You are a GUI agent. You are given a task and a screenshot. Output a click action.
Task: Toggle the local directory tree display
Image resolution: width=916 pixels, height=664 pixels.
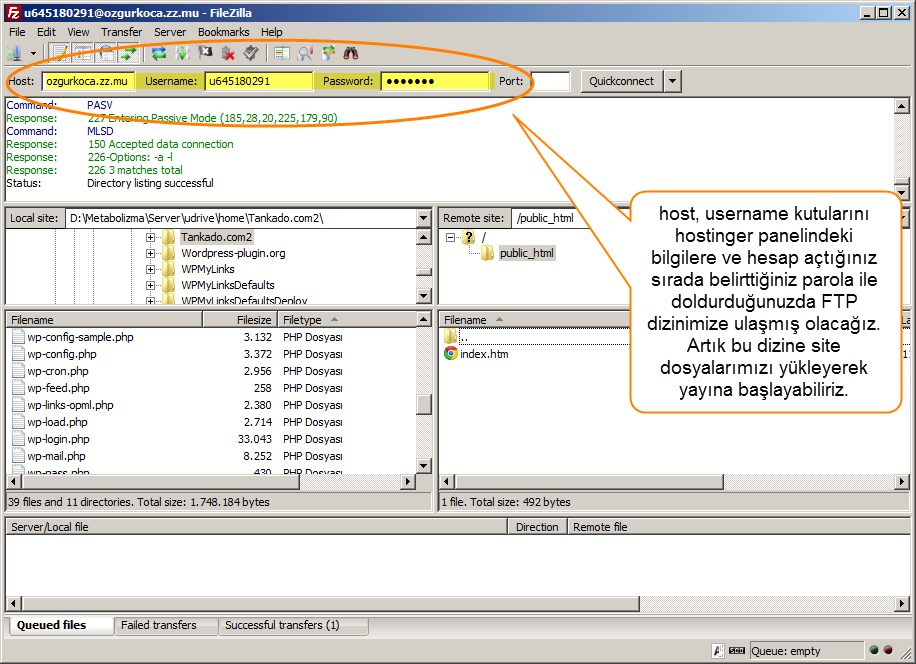(82, 54)
